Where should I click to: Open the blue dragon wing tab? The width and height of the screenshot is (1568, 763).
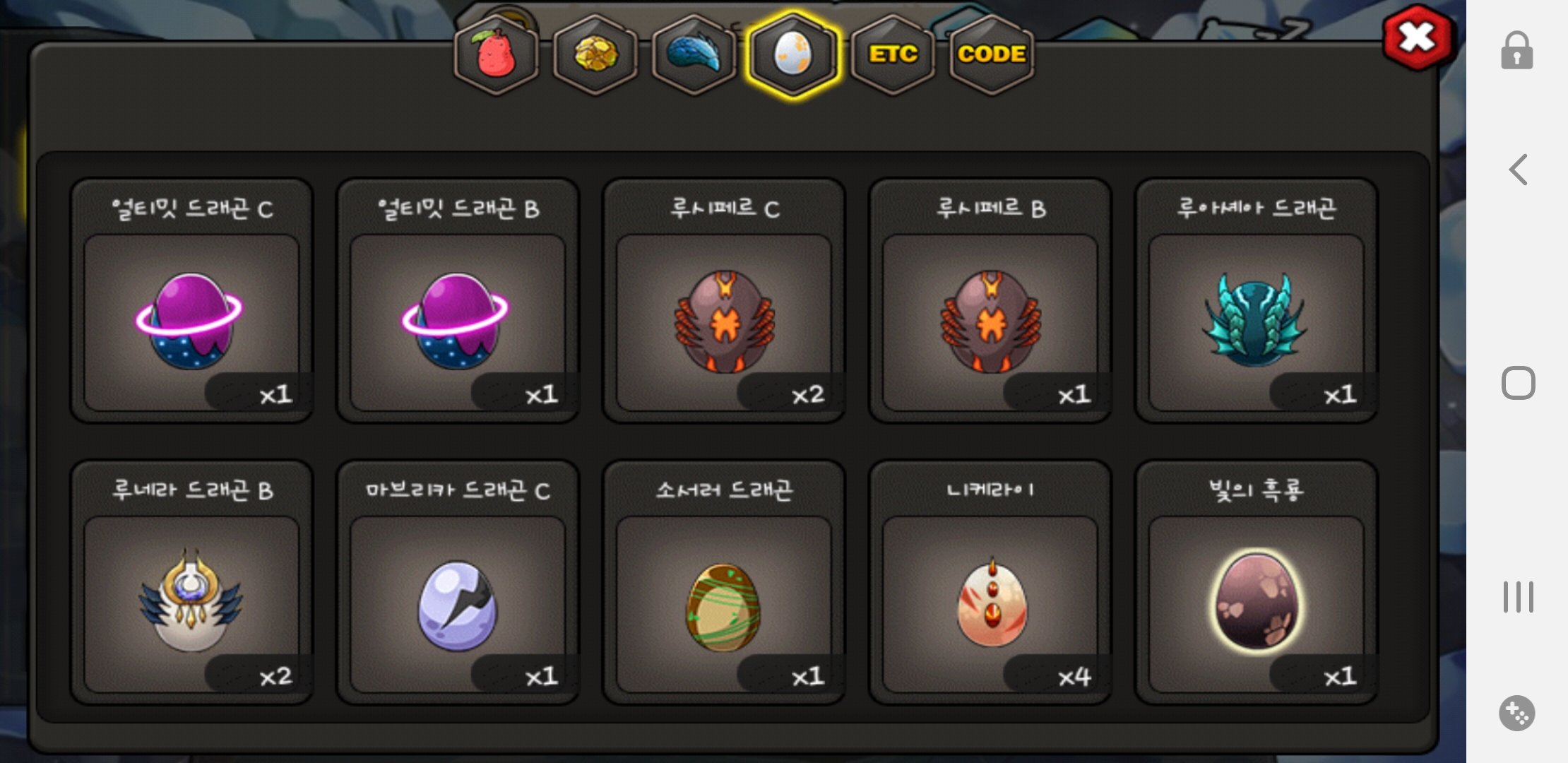pos(694,54)
